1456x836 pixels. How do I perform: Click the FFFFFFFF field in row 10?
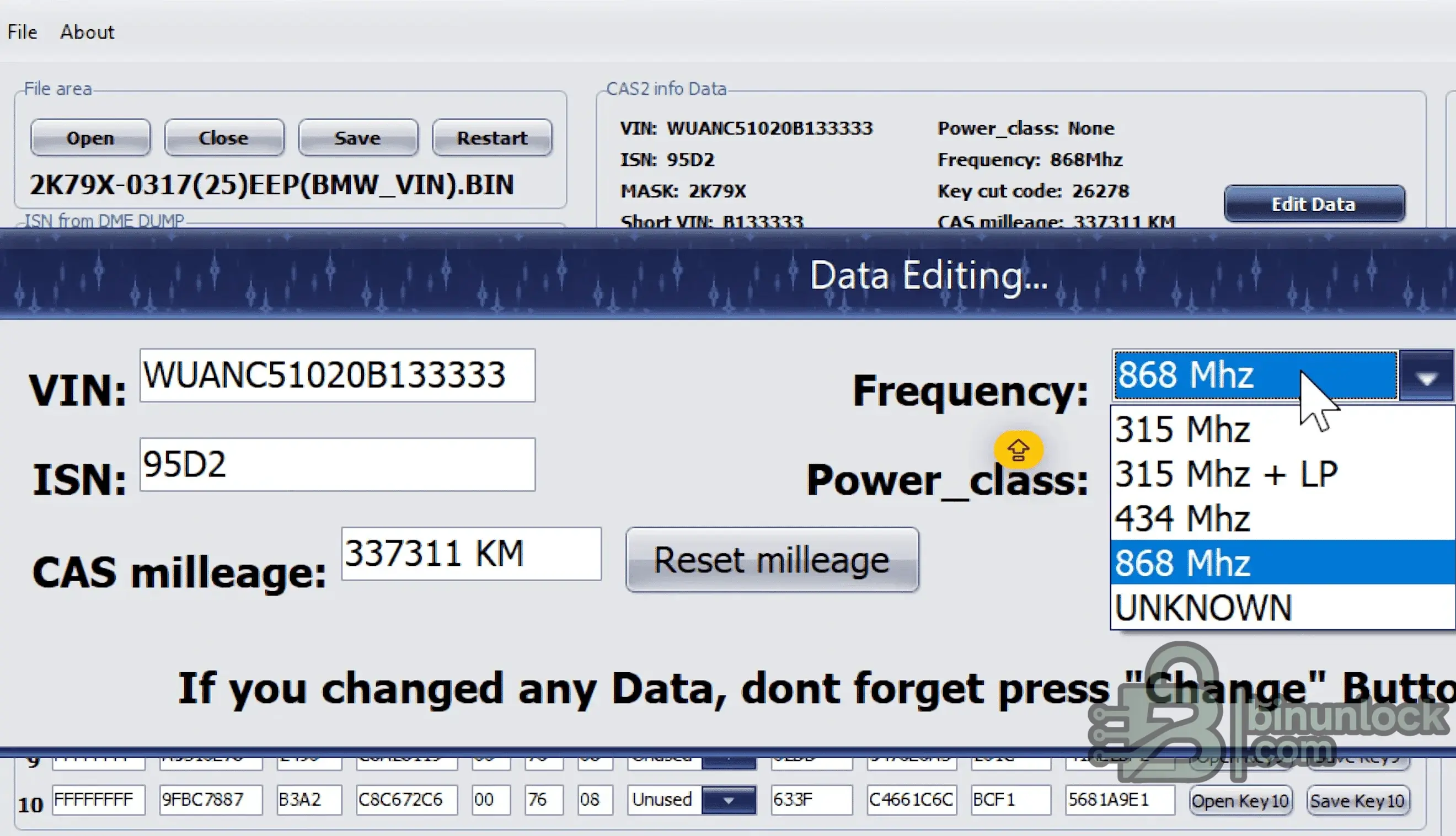[x=98, y=800]
